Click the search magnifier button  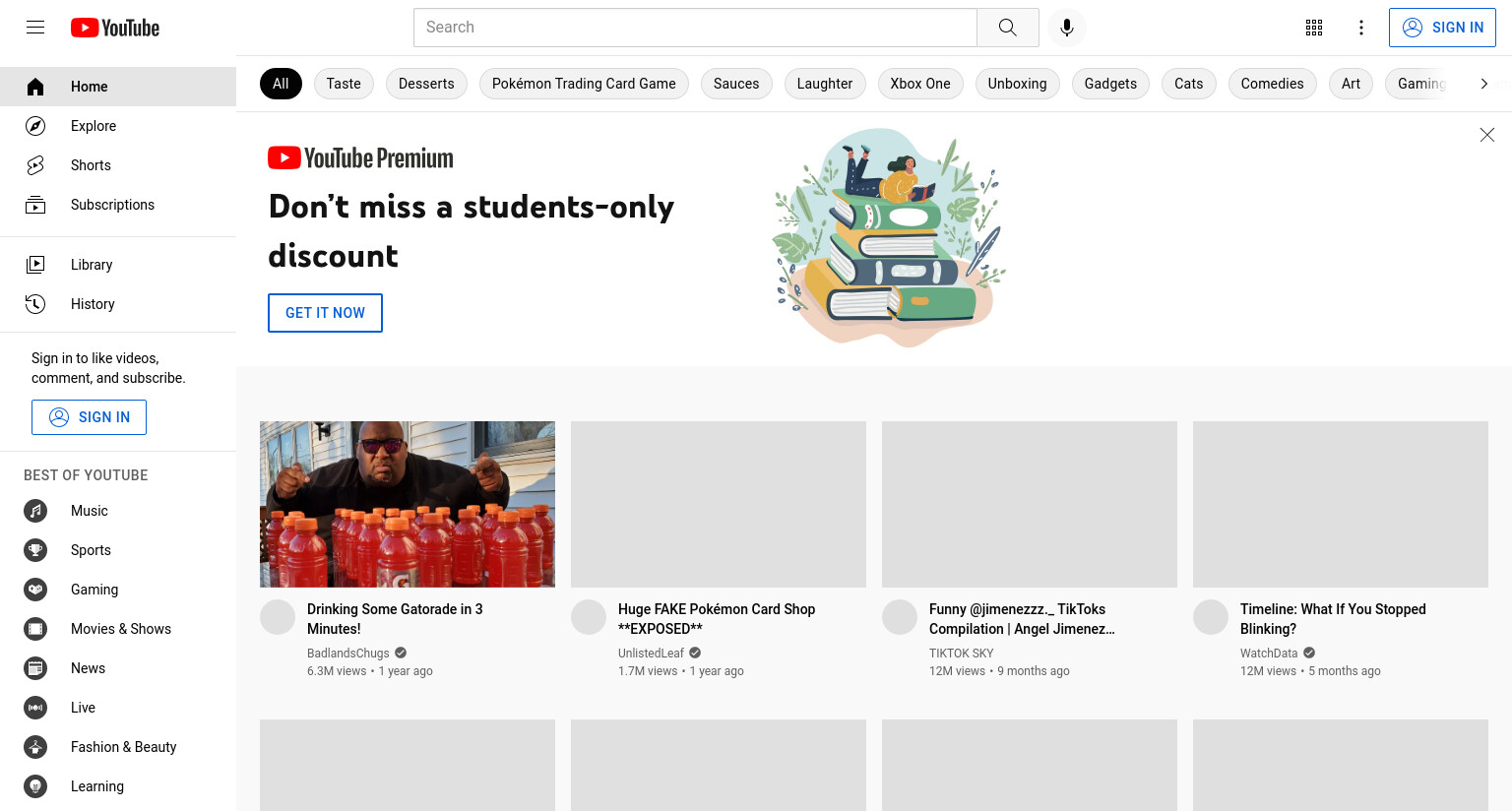click(1007, 28)
